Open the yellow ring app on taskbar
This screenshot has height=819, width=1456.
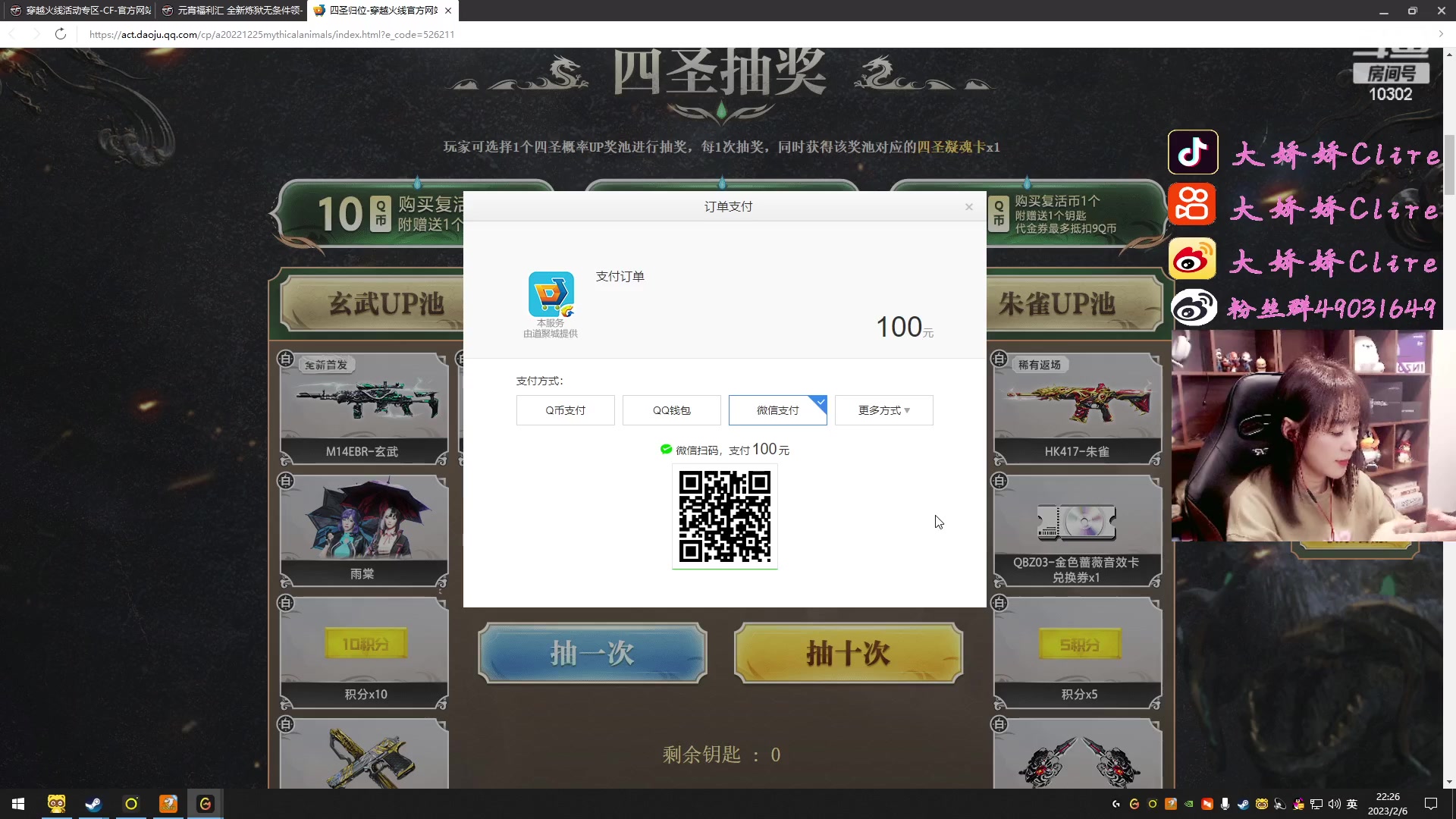131,804
